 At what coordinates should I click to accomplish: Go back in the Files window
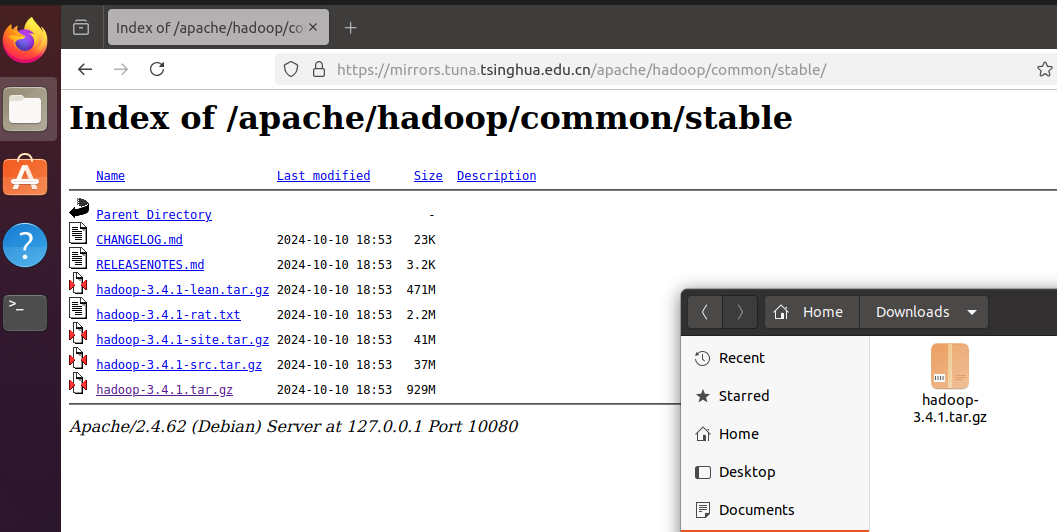tap(705, 312)
